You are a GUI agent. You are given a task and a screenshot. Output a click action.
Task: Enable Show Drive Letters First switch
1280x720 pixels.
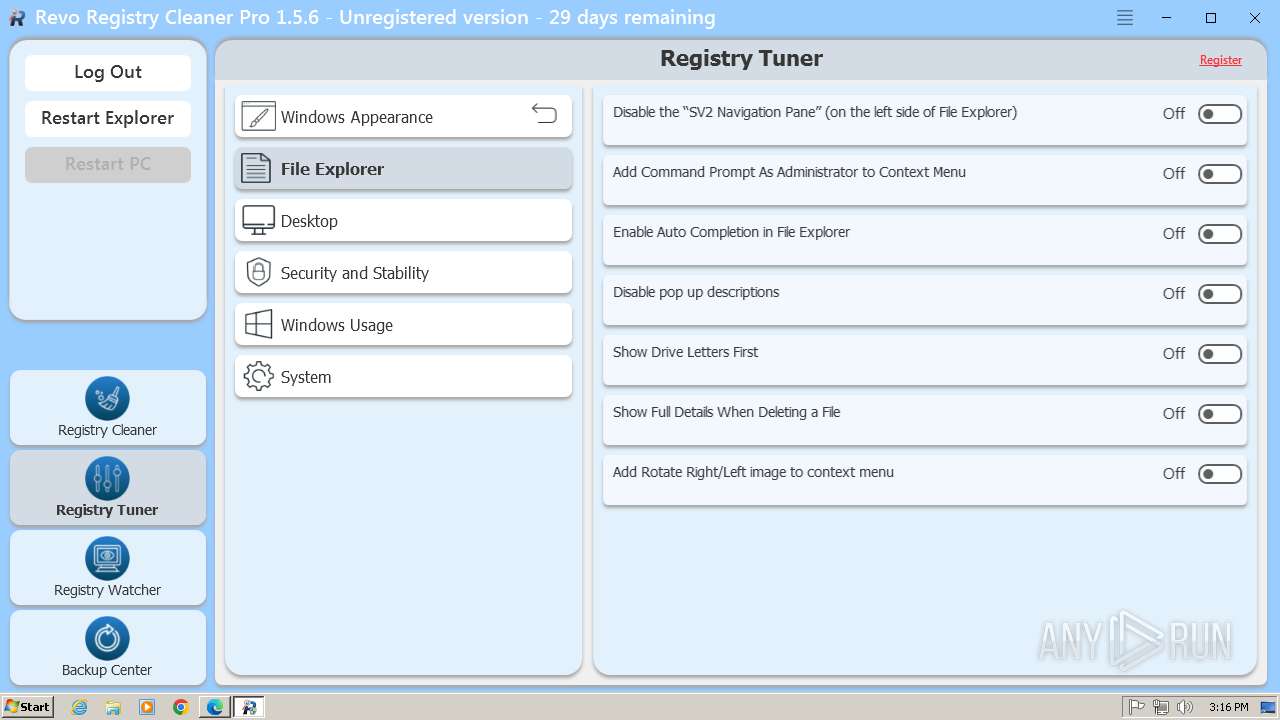click(x=1220, y=354)
